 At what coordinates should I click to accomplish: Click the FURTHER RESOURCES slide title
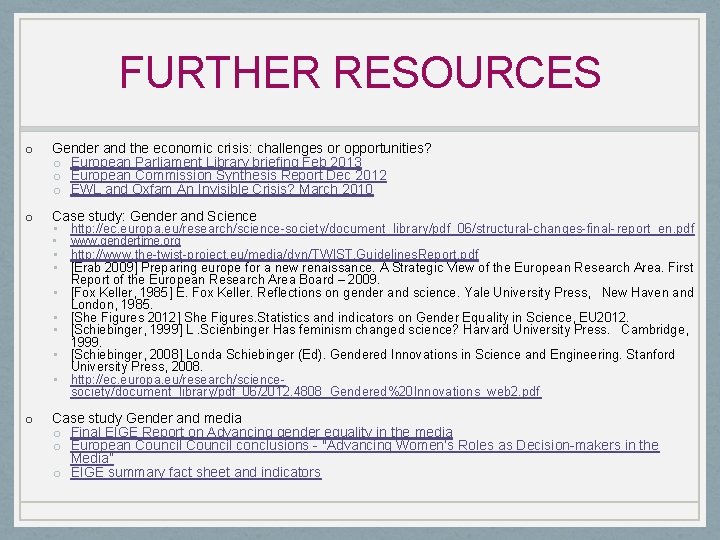click(360, 72)
